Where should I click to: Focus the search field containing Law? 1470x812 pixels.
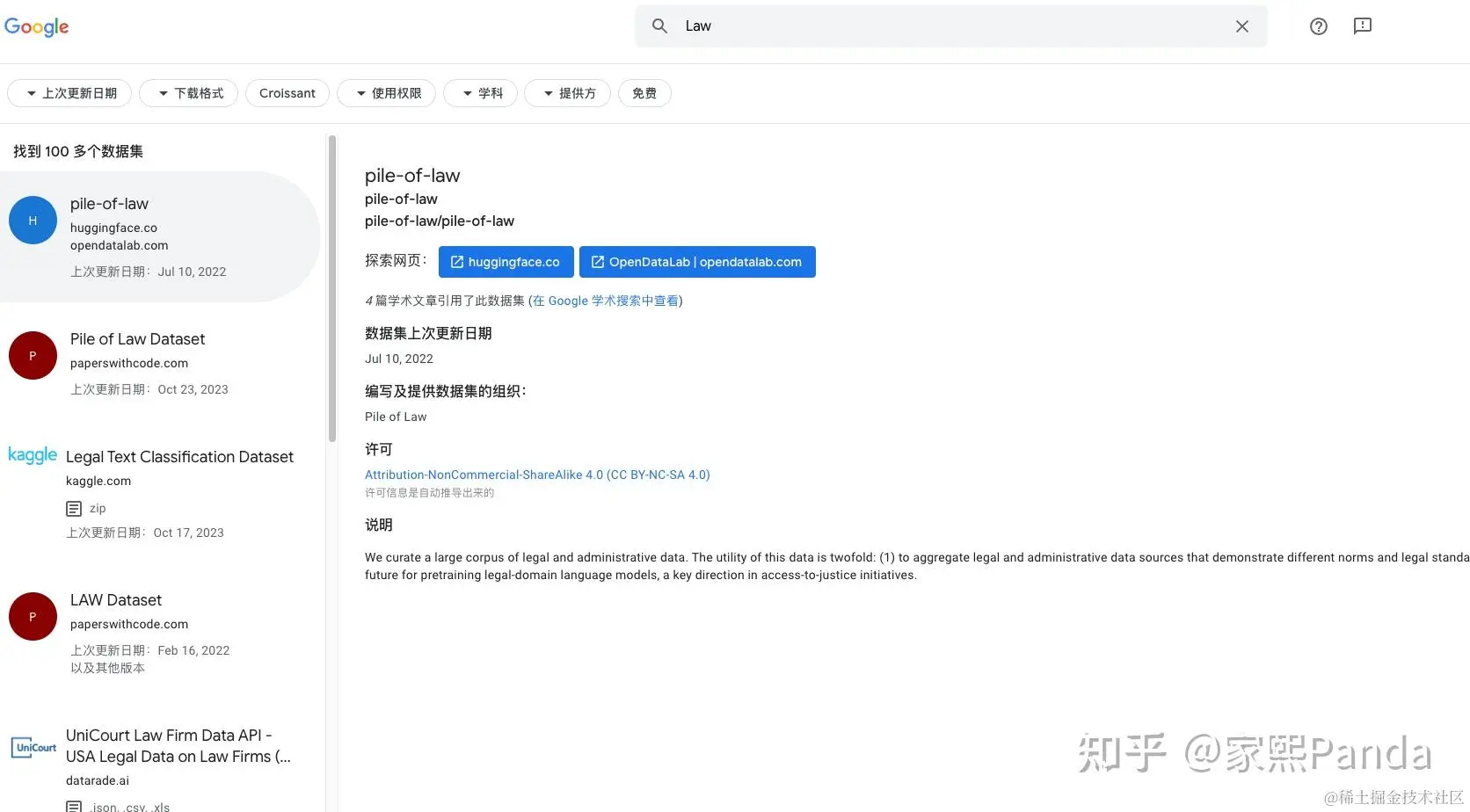(x=951, y=26)
